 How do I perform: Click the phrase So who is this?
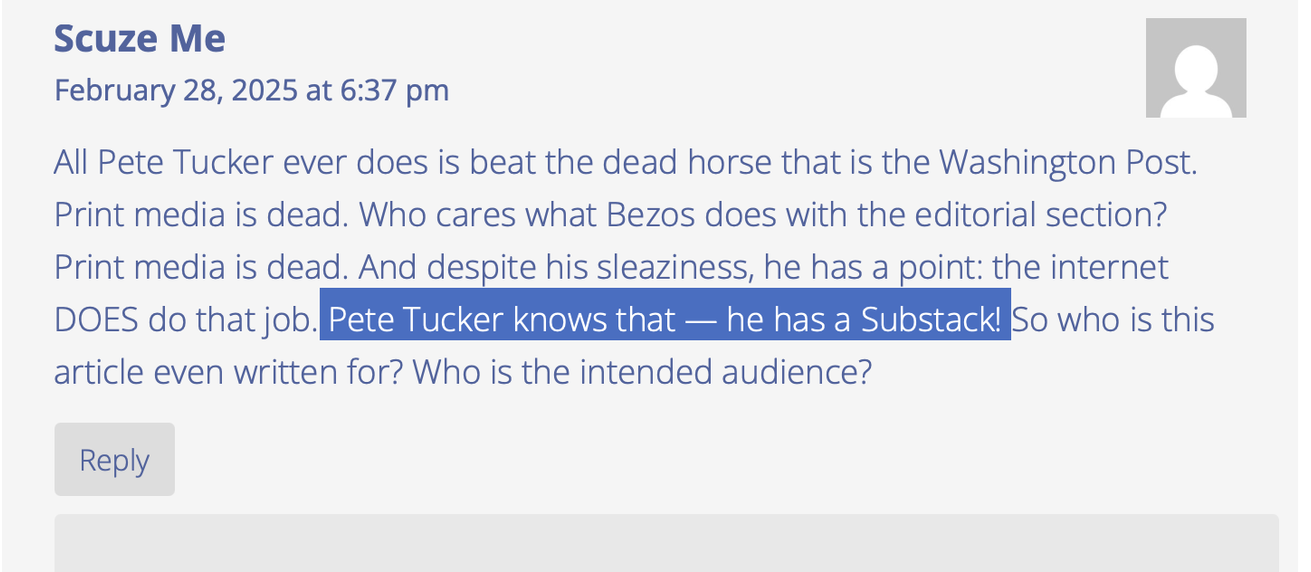(x=1114, y=320)
